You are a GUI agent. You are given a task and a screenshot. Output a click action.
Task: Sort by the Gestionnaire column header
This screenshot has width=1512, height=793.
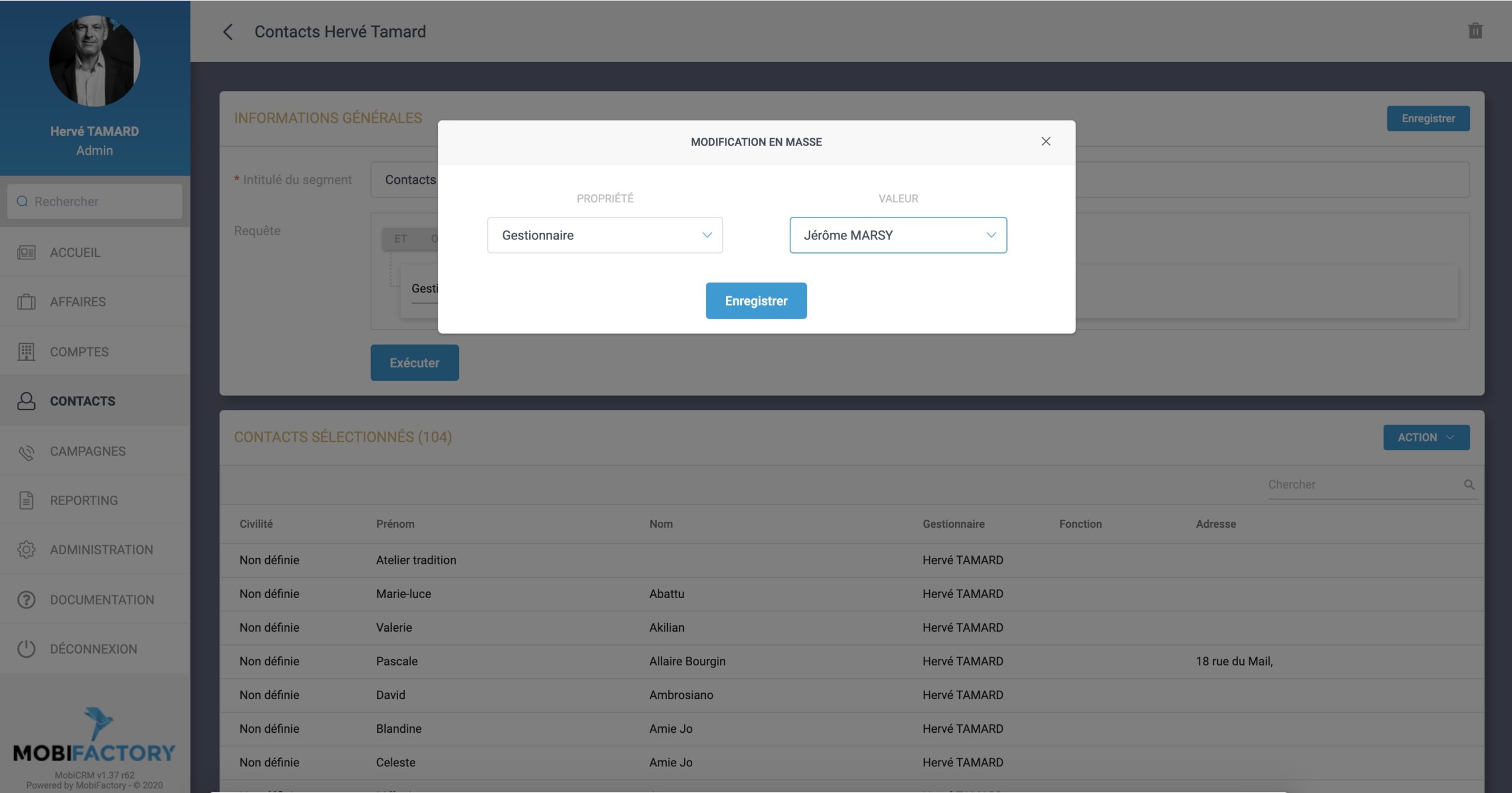coord(953,524)
